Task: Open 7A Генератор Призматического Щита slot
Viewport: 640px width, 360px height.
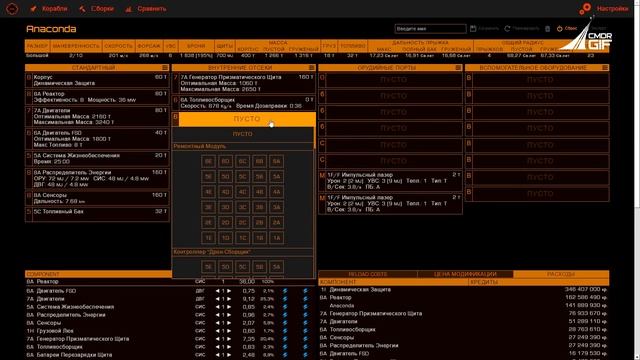Action: point(244,83)
